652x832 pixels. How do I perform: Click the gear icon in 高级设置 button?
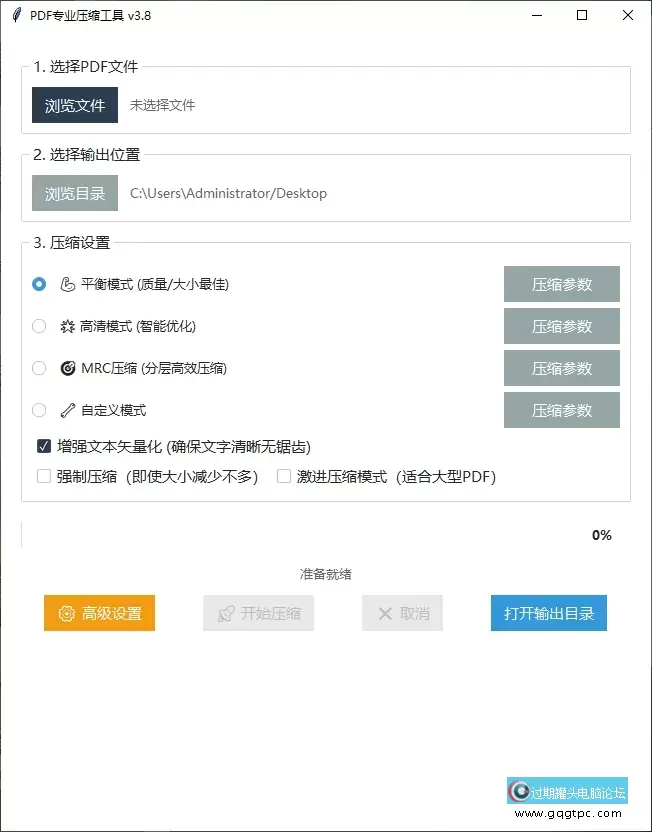(66, 614)
